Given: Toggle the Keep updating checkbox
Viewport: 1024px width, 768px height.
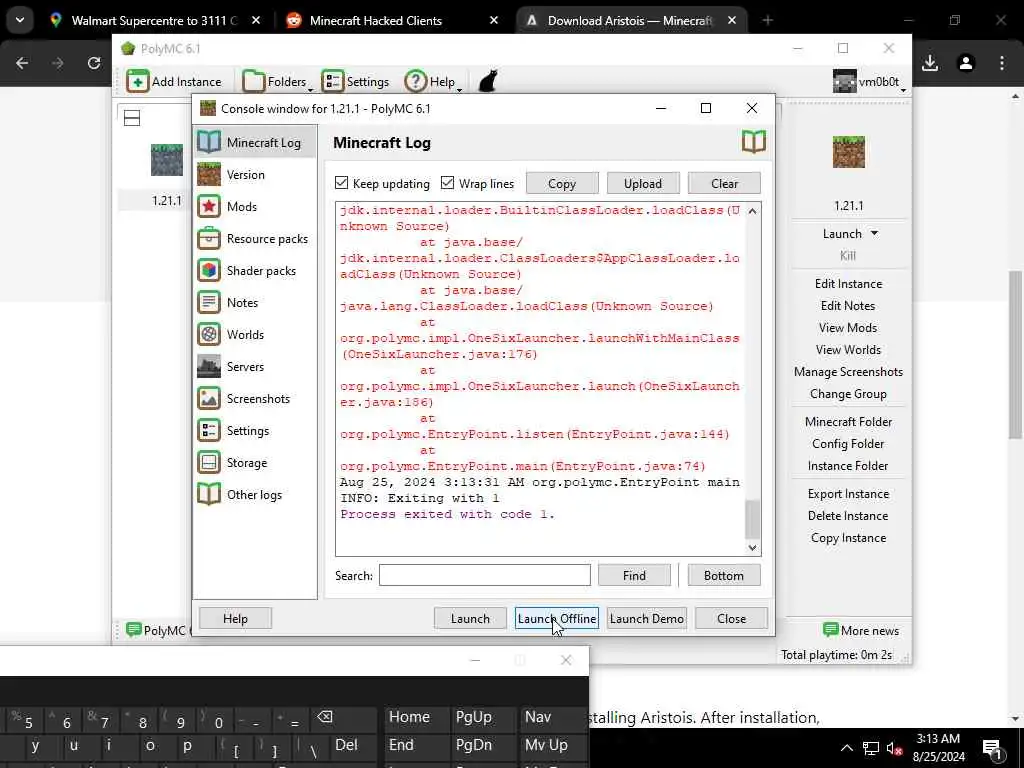Looking at the screenshot, I should tap(342, 183).
